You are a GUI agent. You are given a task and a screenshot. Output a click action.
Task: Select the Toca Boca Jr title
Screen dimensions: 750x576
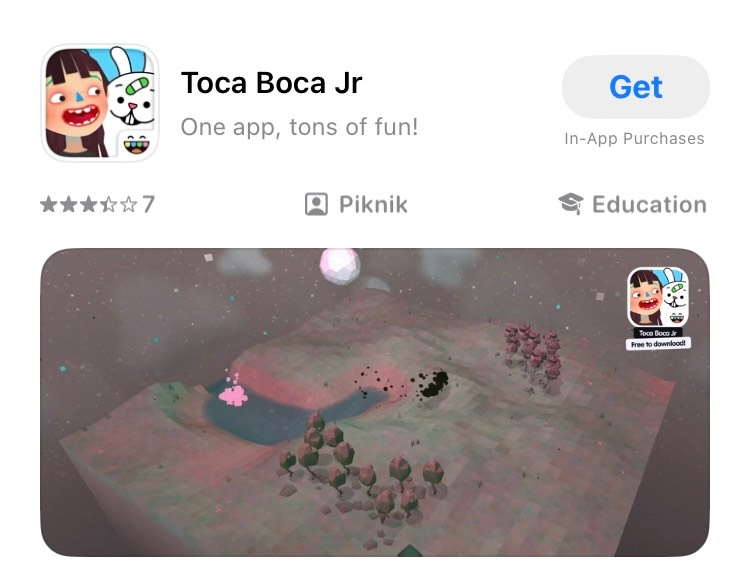[x=271, y=83]
